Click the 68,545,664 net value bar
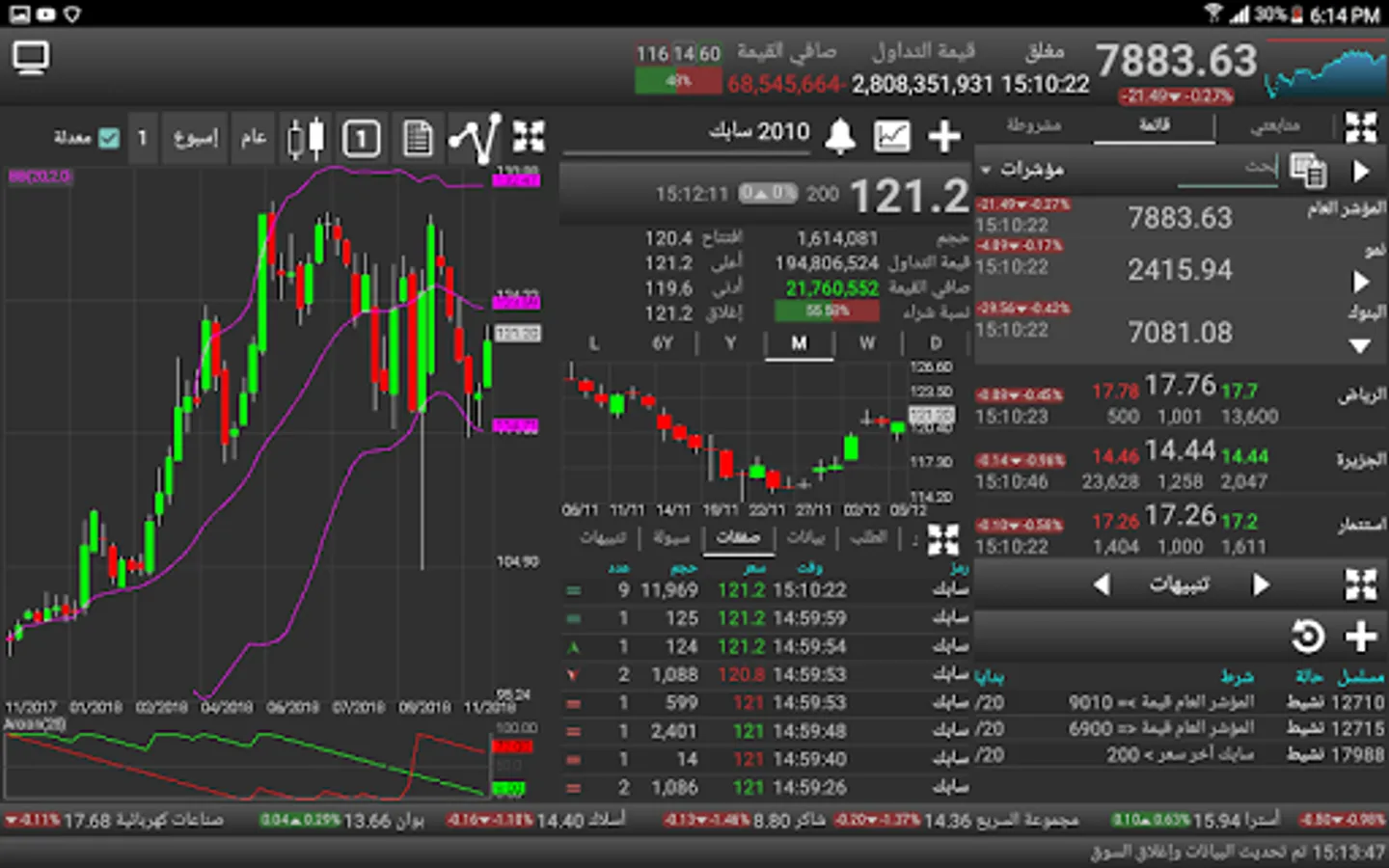Viewport: 1389px width, 868px height. pos(678,80)
